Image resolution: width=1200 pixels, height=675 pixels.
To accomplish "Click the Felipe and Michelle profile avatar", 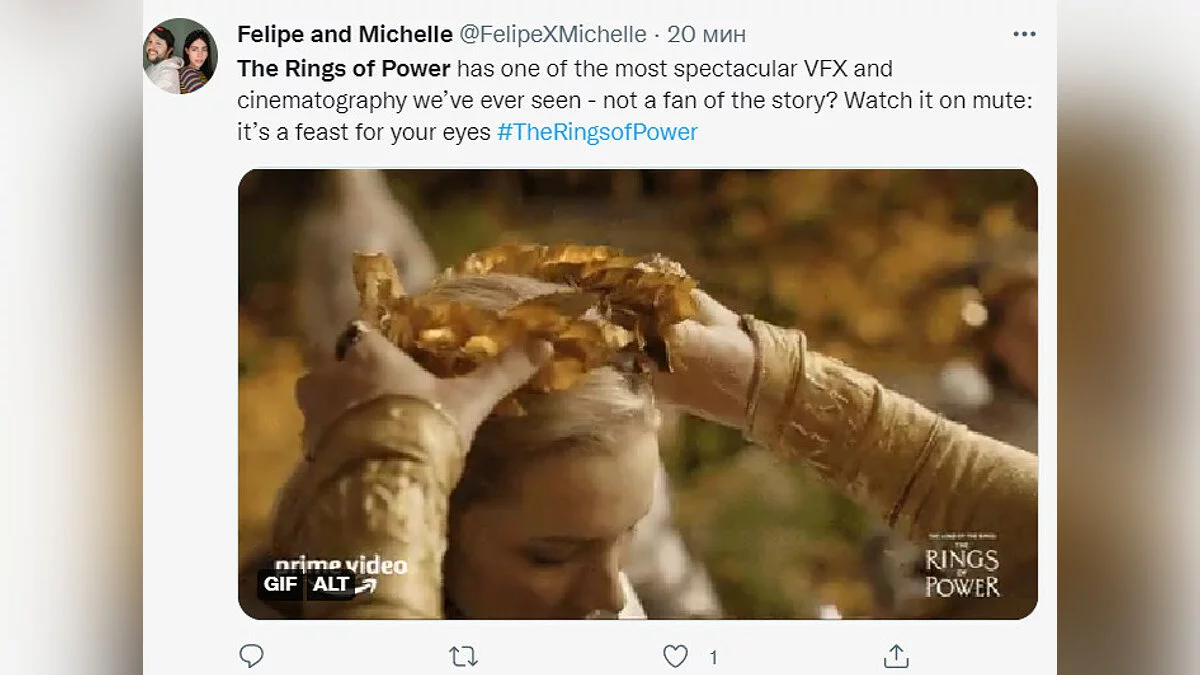I will pyautogui.click(x=180, y=56).
